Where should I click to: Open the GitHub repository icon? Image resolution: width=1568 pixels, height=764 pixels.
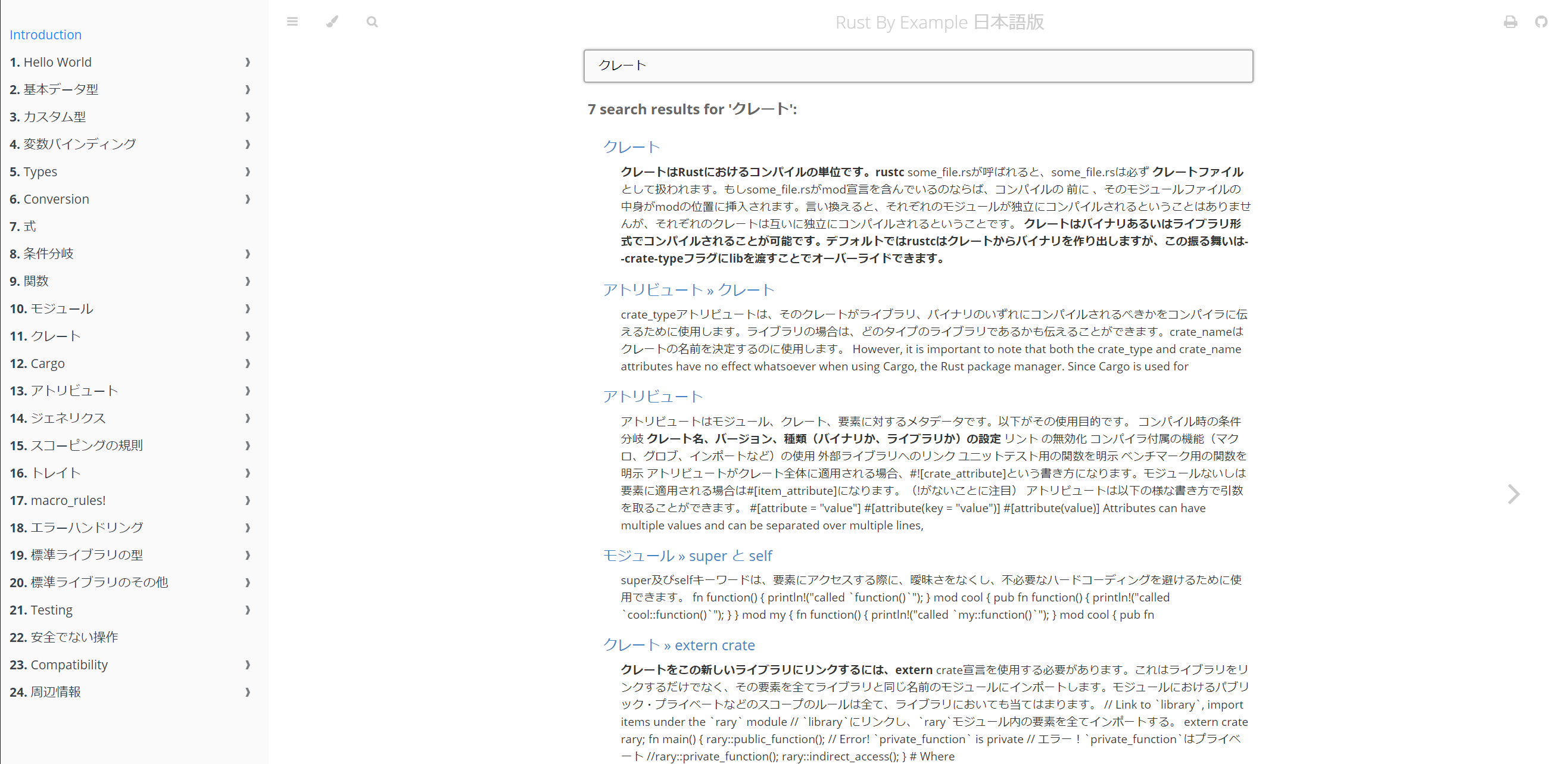(1541, 22)
